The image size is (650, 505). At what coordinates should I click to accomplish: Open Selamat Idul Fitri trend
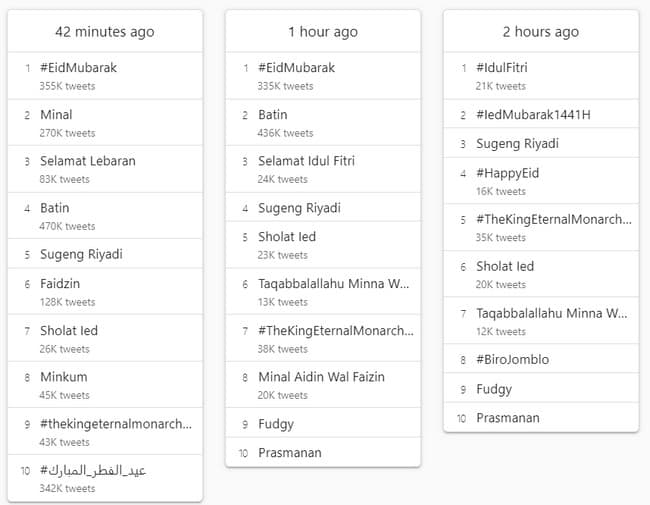tap(306, 161)
